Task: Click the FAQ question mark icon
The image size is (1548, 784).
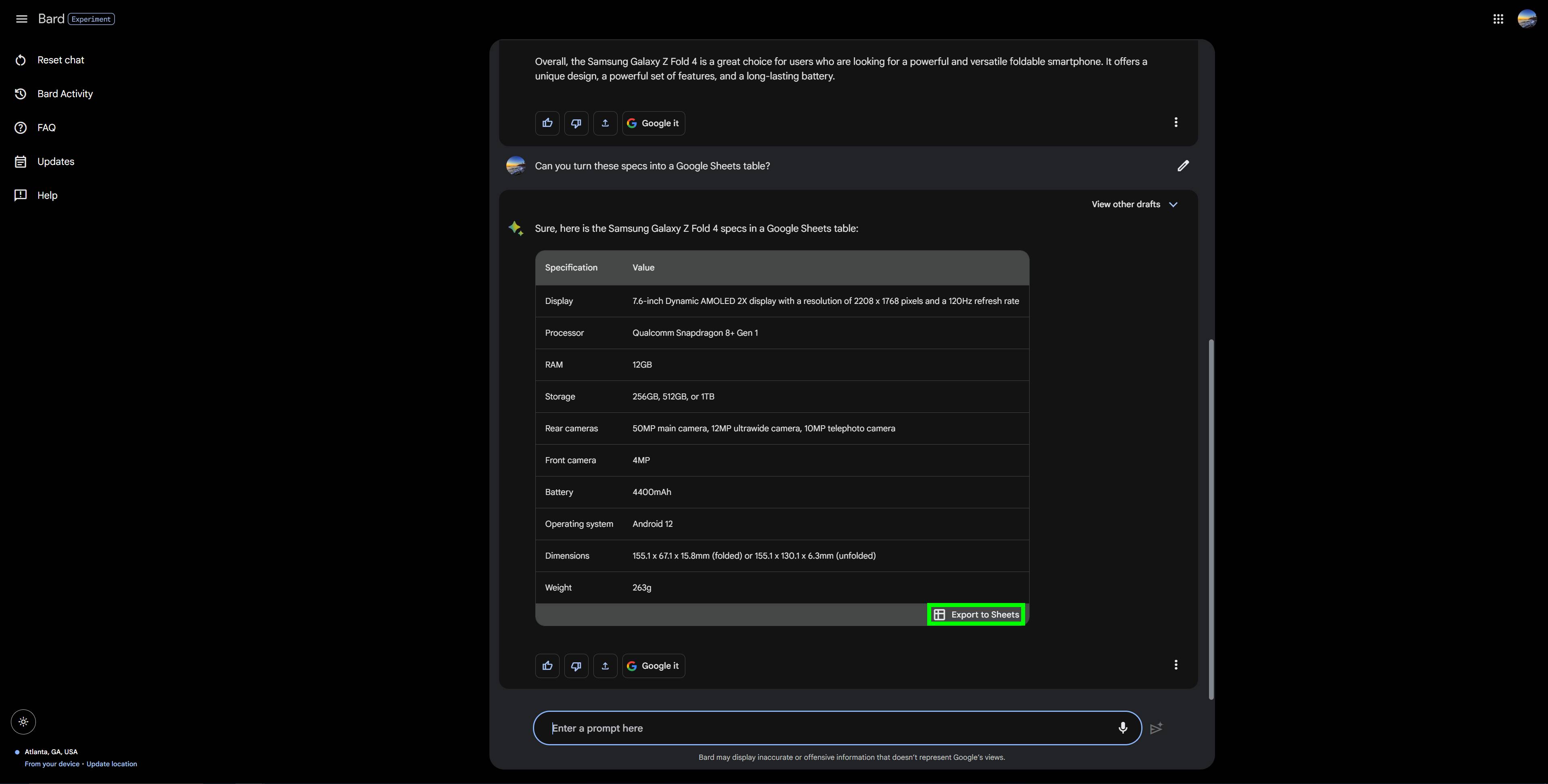Action: point(21,127)
